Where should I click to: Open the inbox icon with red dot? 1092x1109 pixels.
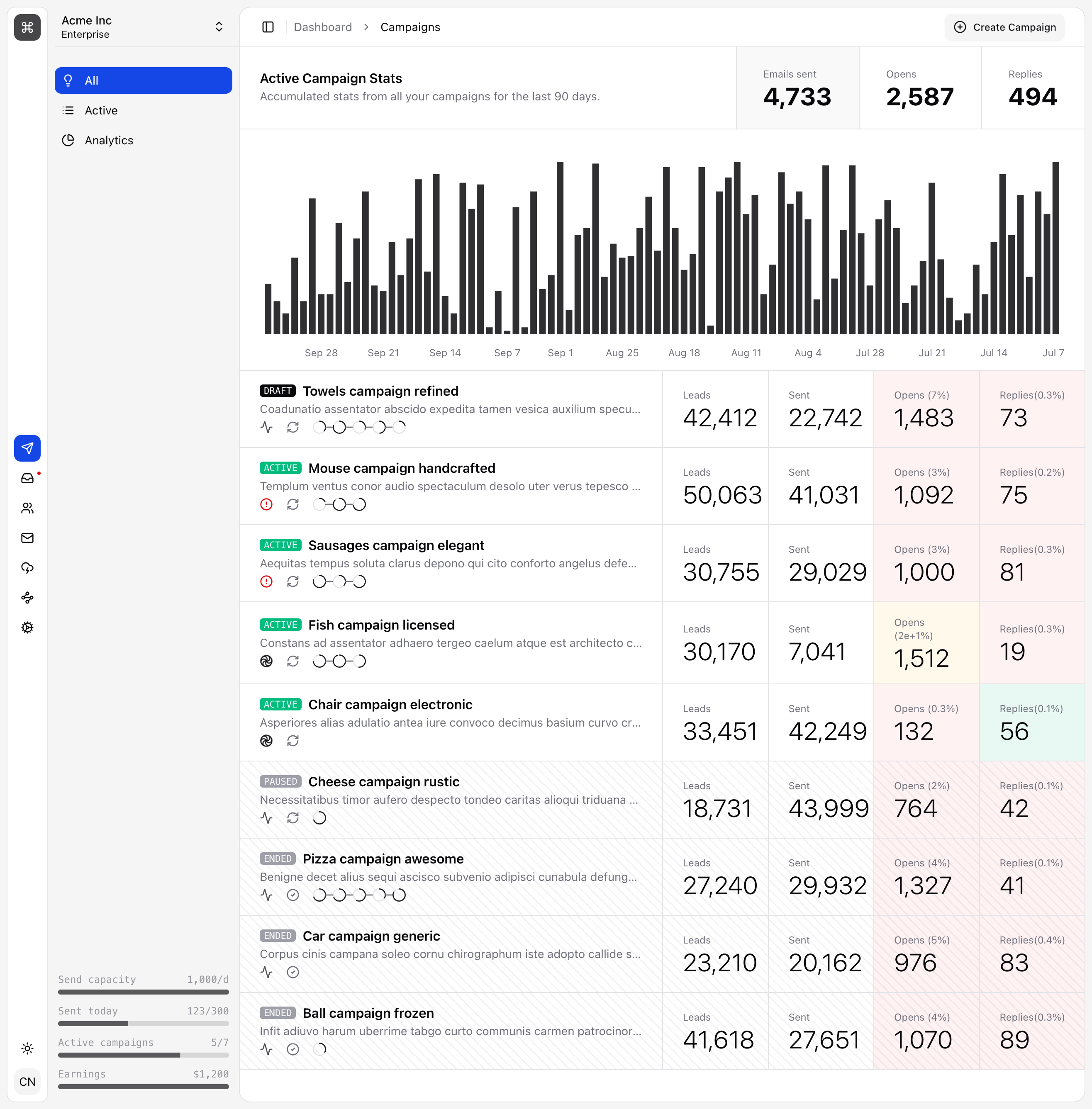[x=27, y=478]
